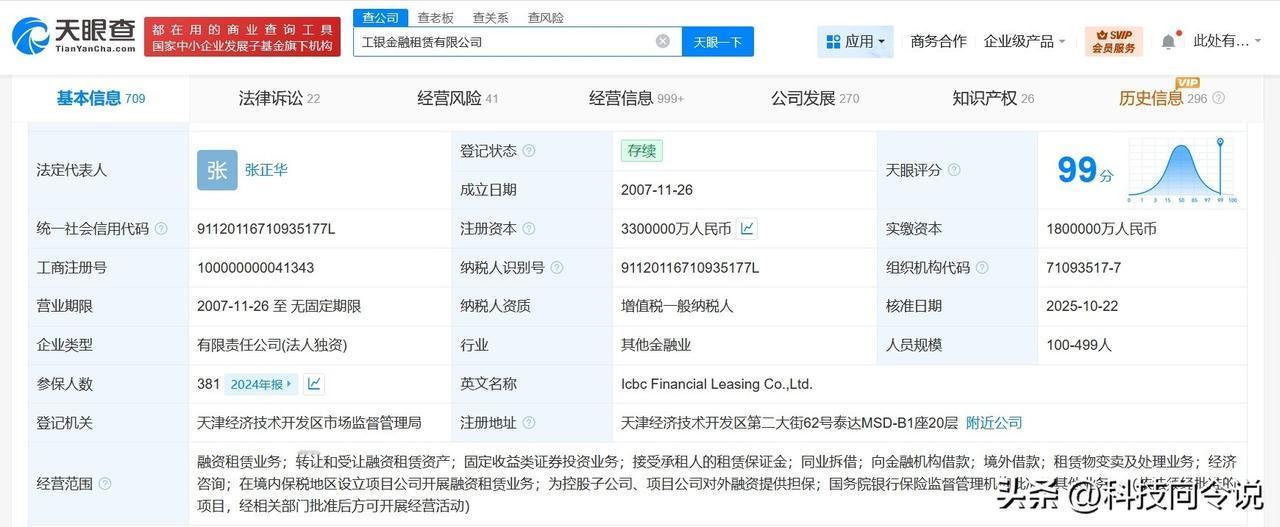
Task: Click the 附近公司 link
Action: click(x=994, y=423)
